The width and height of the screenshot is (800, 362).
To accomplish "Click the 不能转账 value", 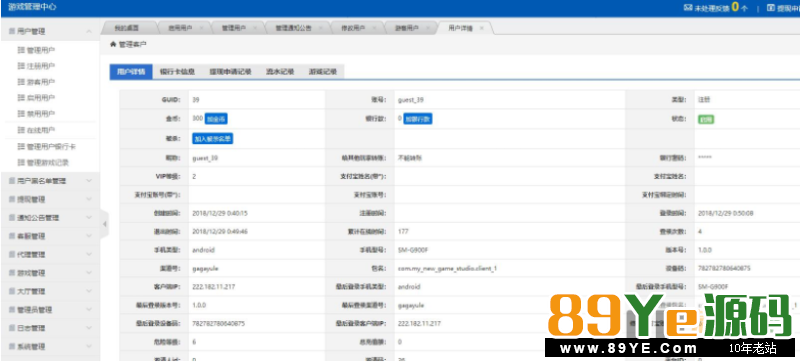I will (x=410, y=158).
